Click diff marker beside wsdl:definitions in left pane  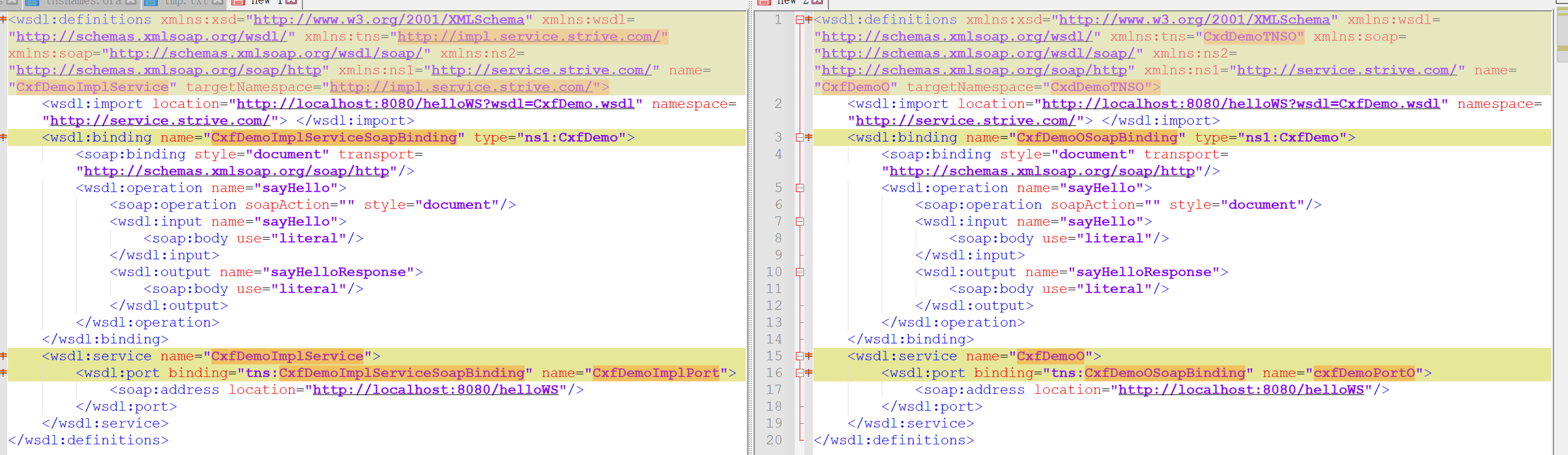3,19
